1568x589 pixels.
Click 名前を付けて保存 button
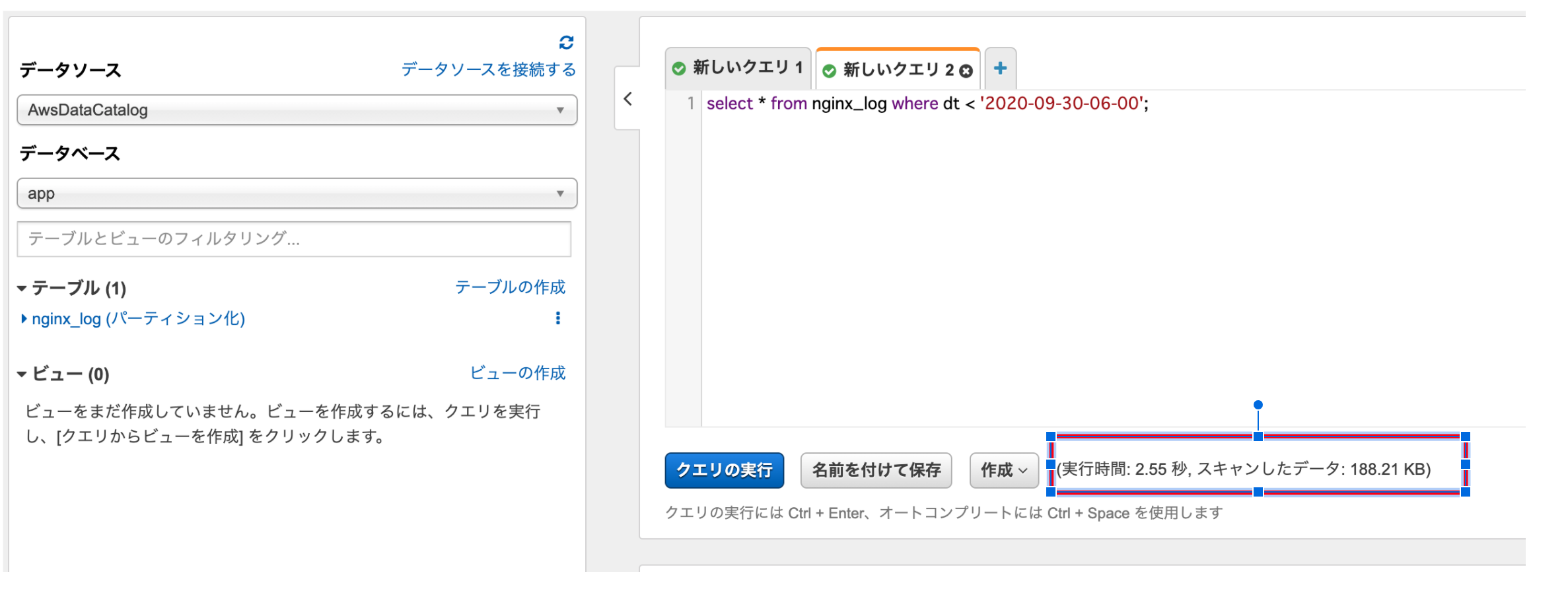click(876, 470)
